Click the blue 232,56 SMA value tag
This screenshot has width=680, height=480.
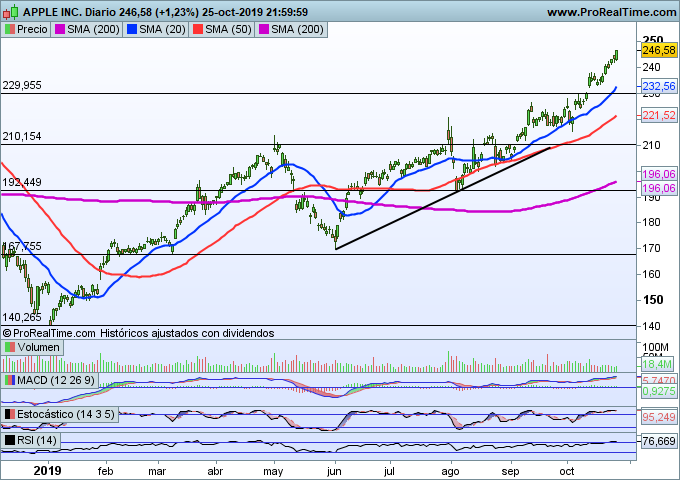click(x=659, y=86)
